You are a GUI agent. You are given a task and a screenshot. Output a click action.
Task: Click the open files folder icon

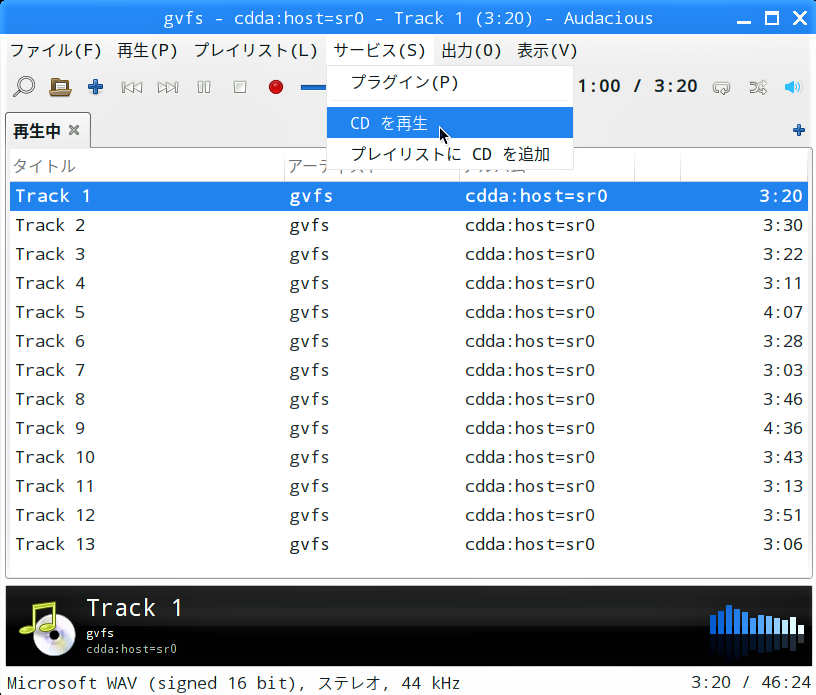60,87
